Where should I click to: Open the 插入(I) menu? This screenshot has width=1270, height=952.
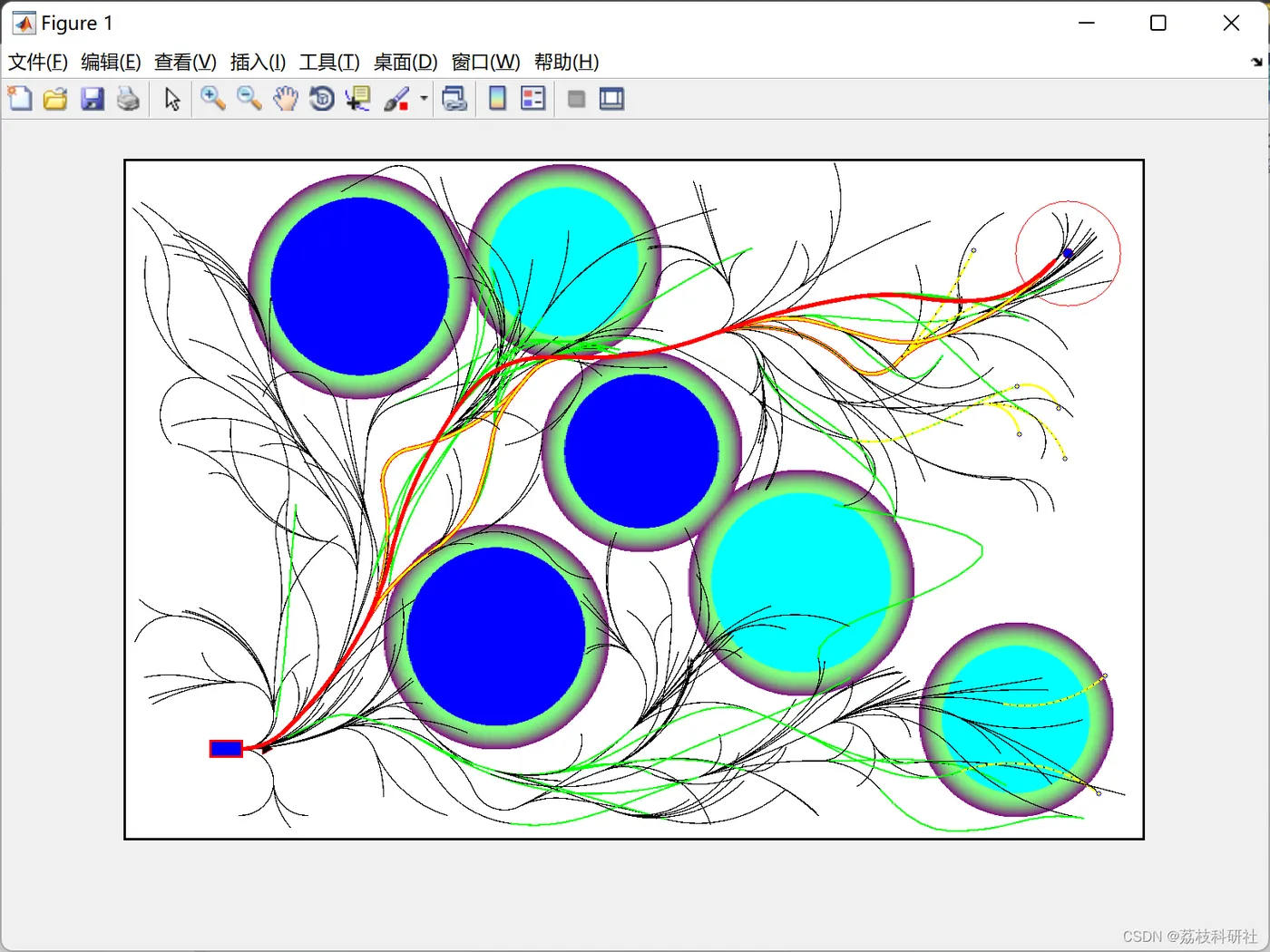[258, 62]
